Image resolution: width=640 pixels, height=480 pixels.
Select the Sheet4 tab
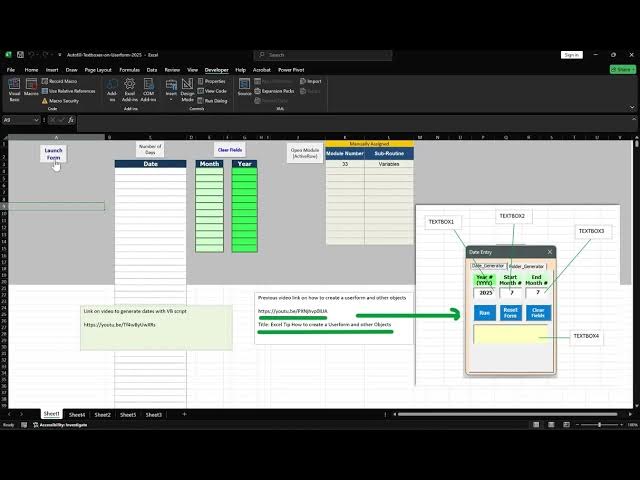pos(77,415)
